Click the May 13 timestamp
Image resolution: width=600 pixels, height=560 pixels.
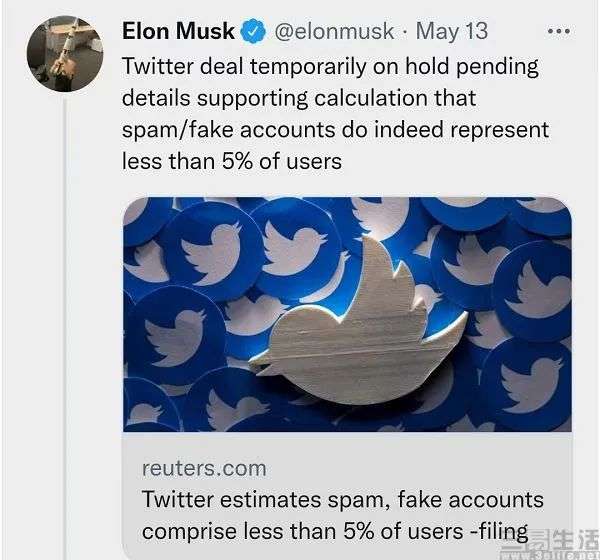[452, 31]
